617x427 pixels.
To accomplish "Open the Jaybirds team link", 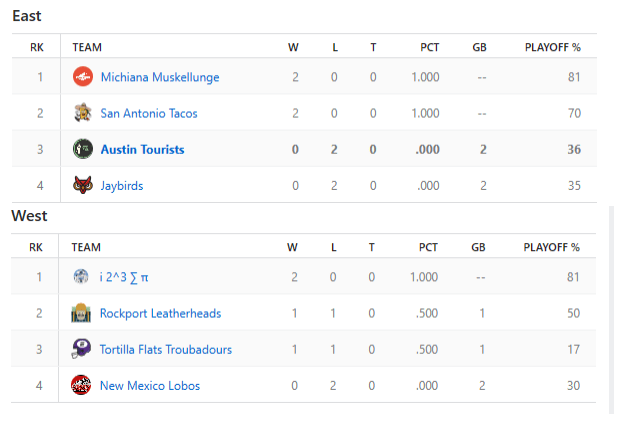I will coord(124,185).
